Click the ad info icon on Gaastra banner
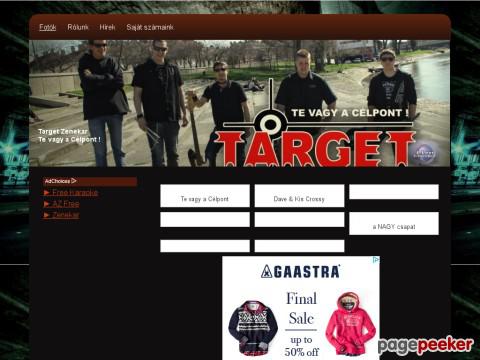The width and height of the screenshot is (480, 360). tap(376, 260)
